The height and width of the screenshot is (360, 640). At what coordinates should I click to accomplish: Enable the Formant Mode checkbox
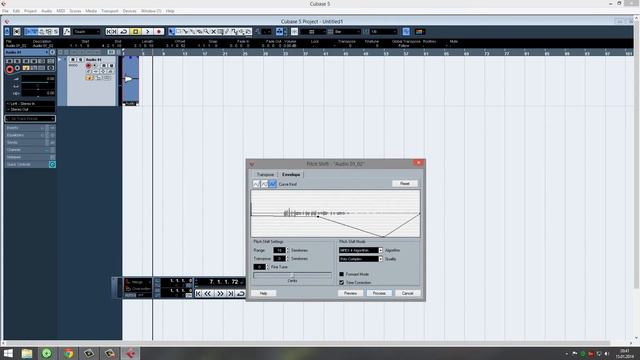pyautogui.click(x=342, y=274)
